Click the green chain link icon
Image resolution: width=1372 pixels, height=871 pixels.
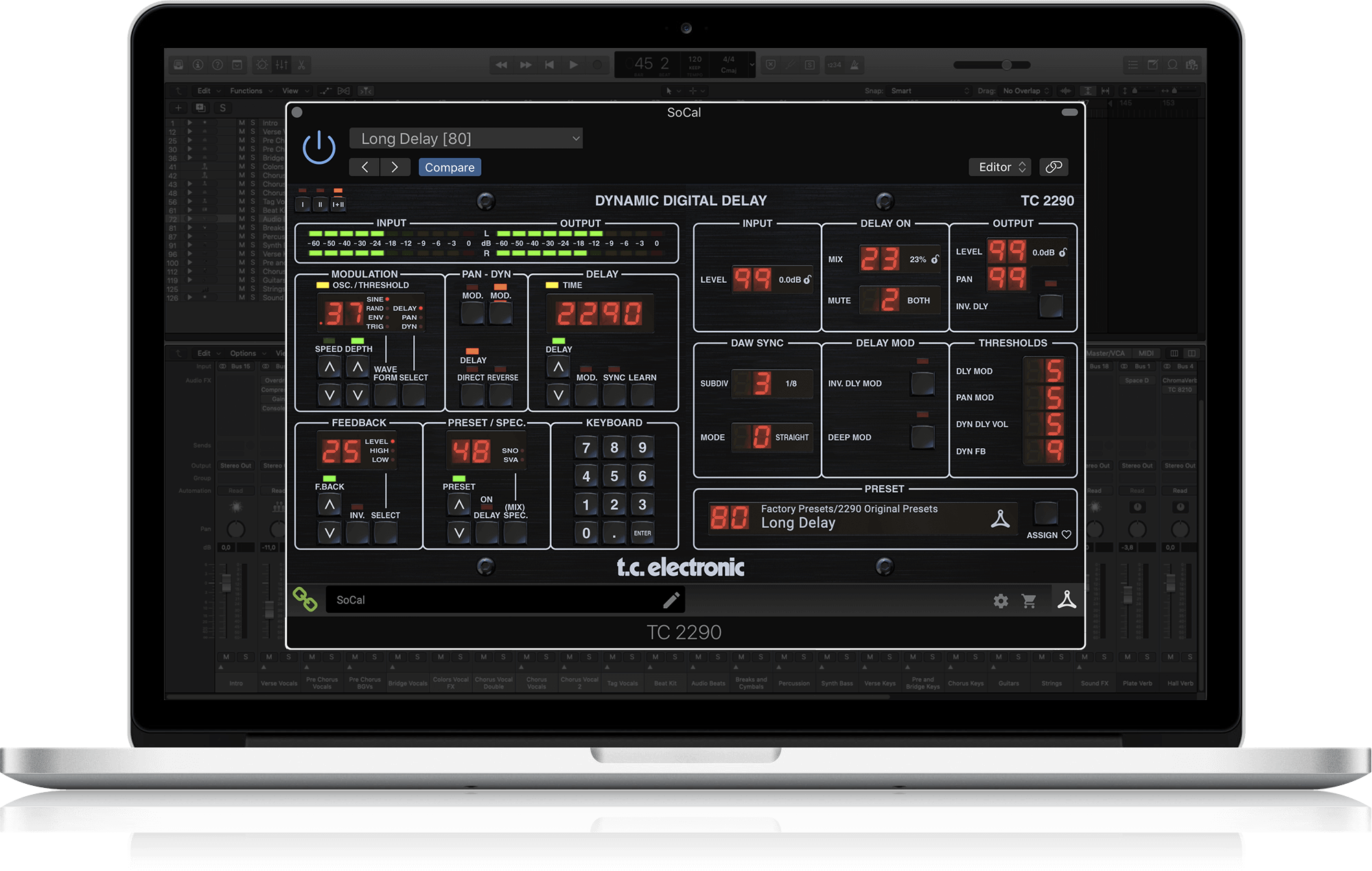(x=305, y=599)
